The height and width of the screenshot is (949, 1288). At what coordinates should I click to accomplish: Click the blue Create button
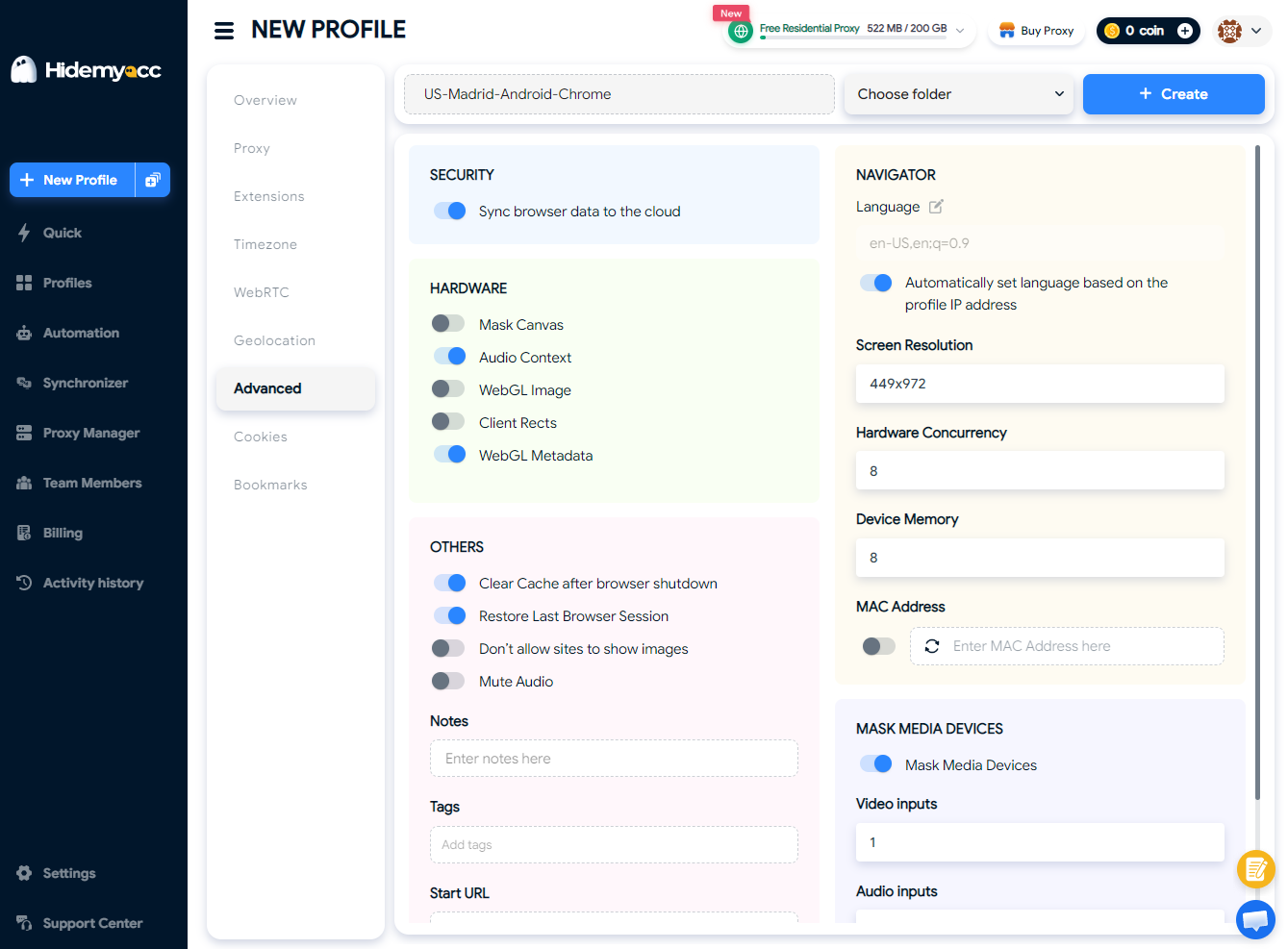[x=1174, y=94]
